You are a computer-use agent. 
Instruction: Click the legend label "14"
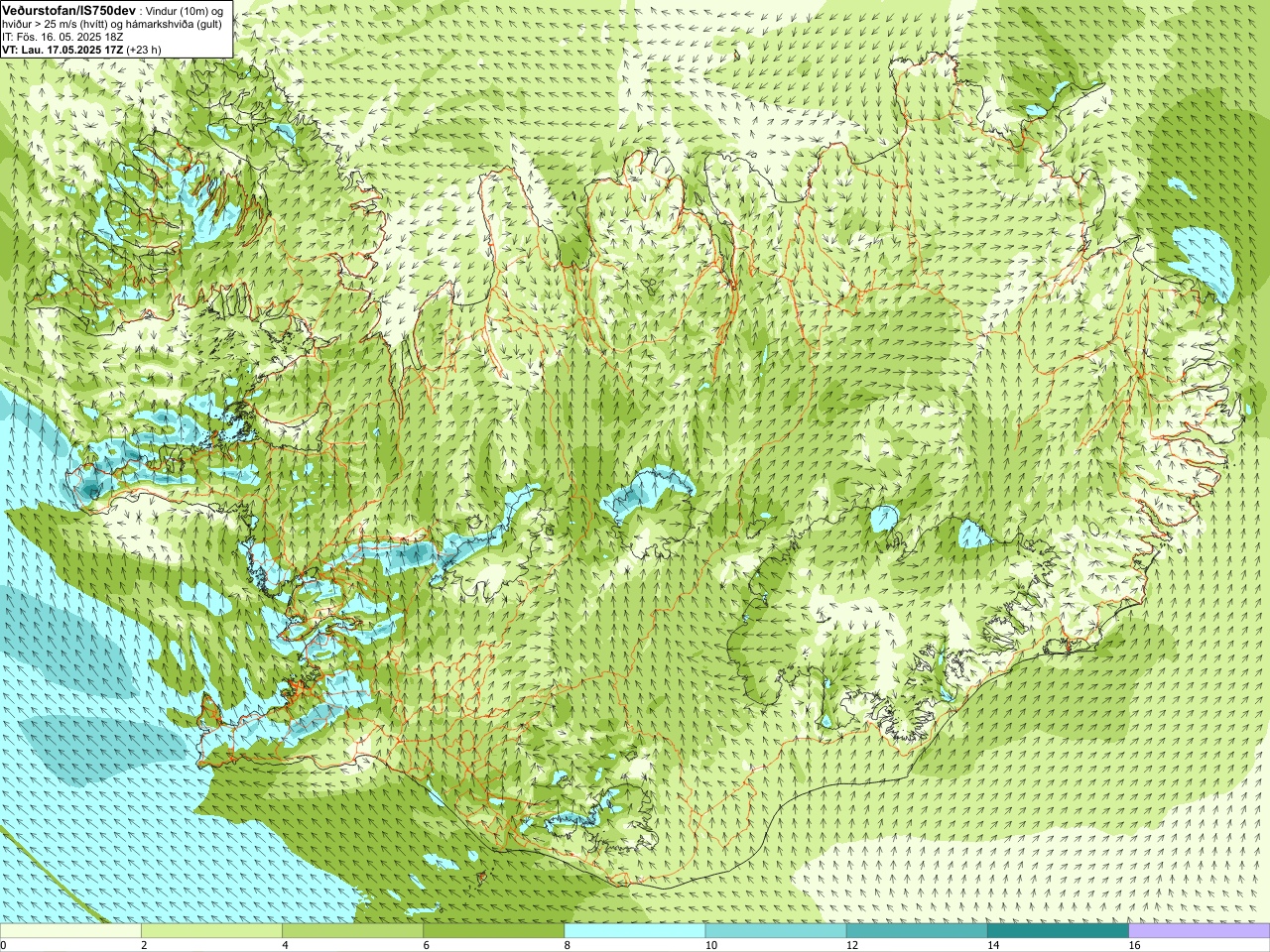pyautogui.click(x=993, y=945)
